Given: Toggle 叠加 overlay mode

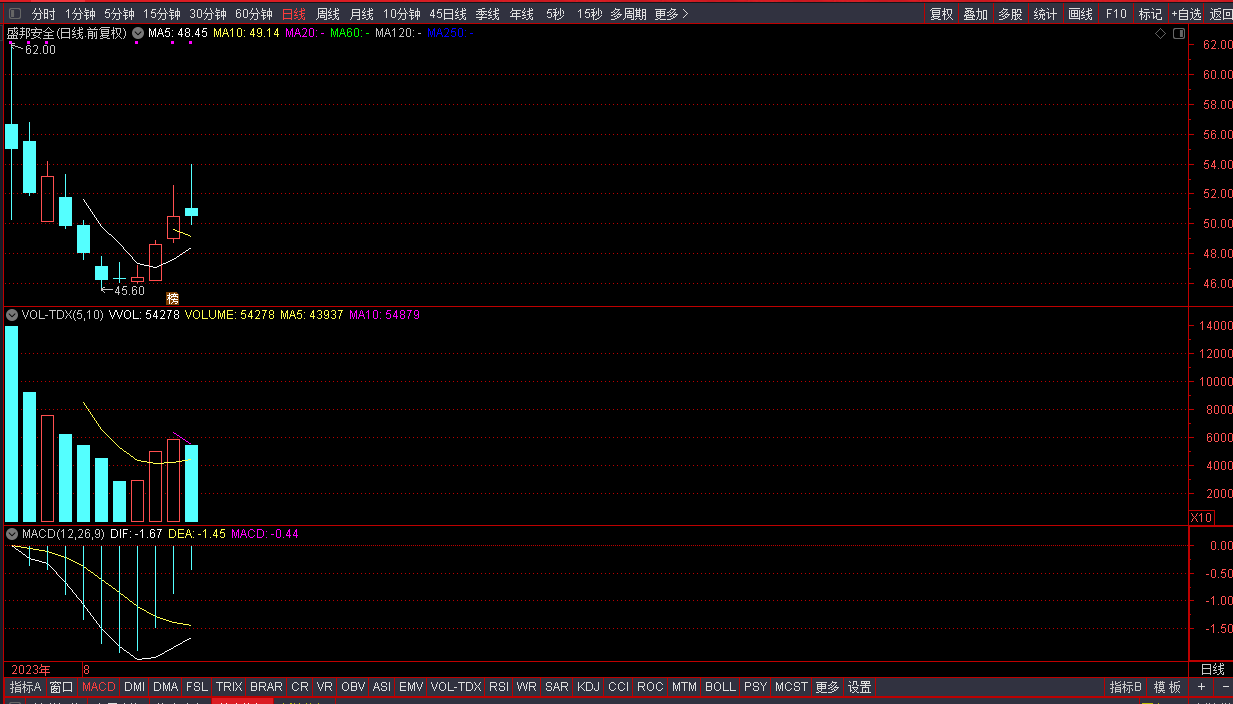Looking at the screenshot, I should coord(975,14).
